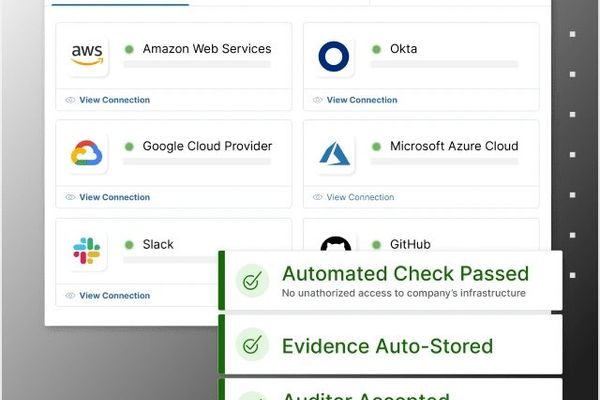Viewport: 600px width, 400px height.
Task: Click the checkmark icon on Automated Check Passed
Action: click(252, 281)
